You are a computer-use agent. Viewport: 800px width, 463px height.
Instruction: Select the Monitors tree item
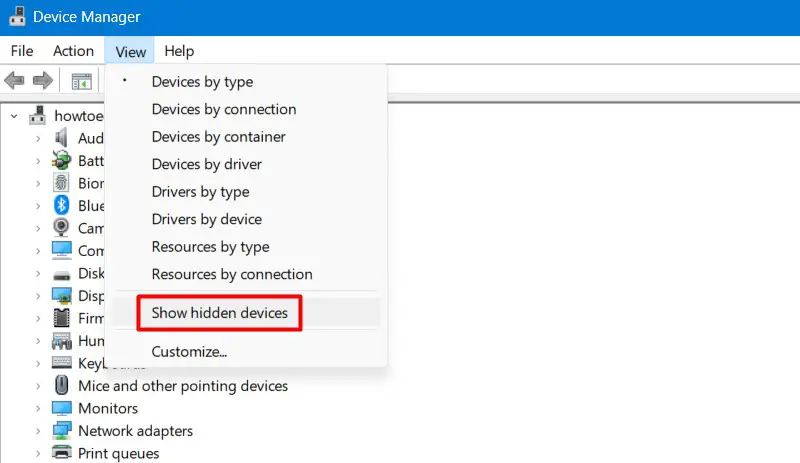point(108,408)
